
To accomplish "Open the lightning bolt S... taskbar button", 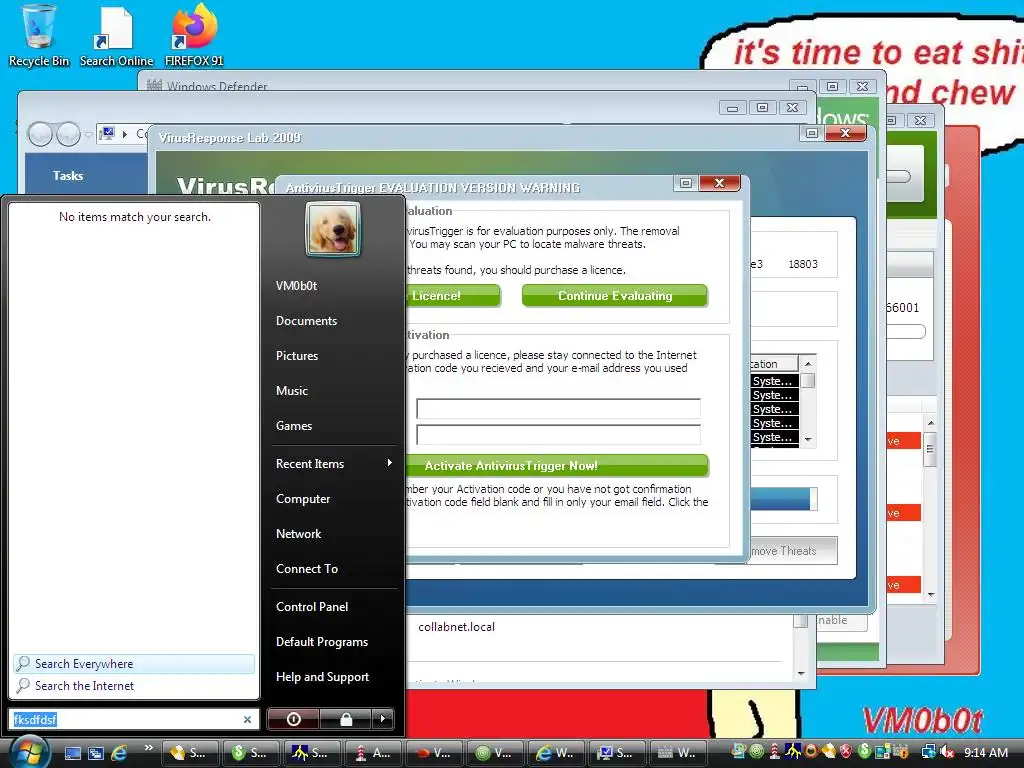I will tap(312, 753).
